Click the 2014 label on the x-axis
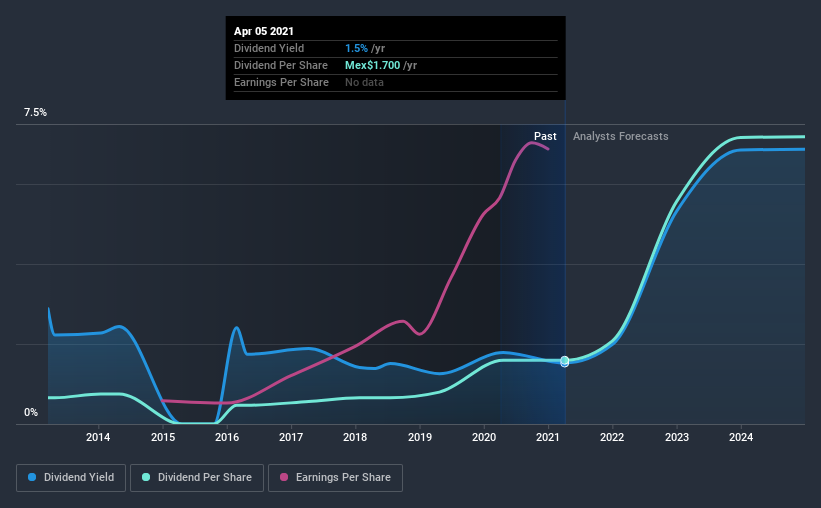Screen dimensions: 821x508 (x=98, y=437)
